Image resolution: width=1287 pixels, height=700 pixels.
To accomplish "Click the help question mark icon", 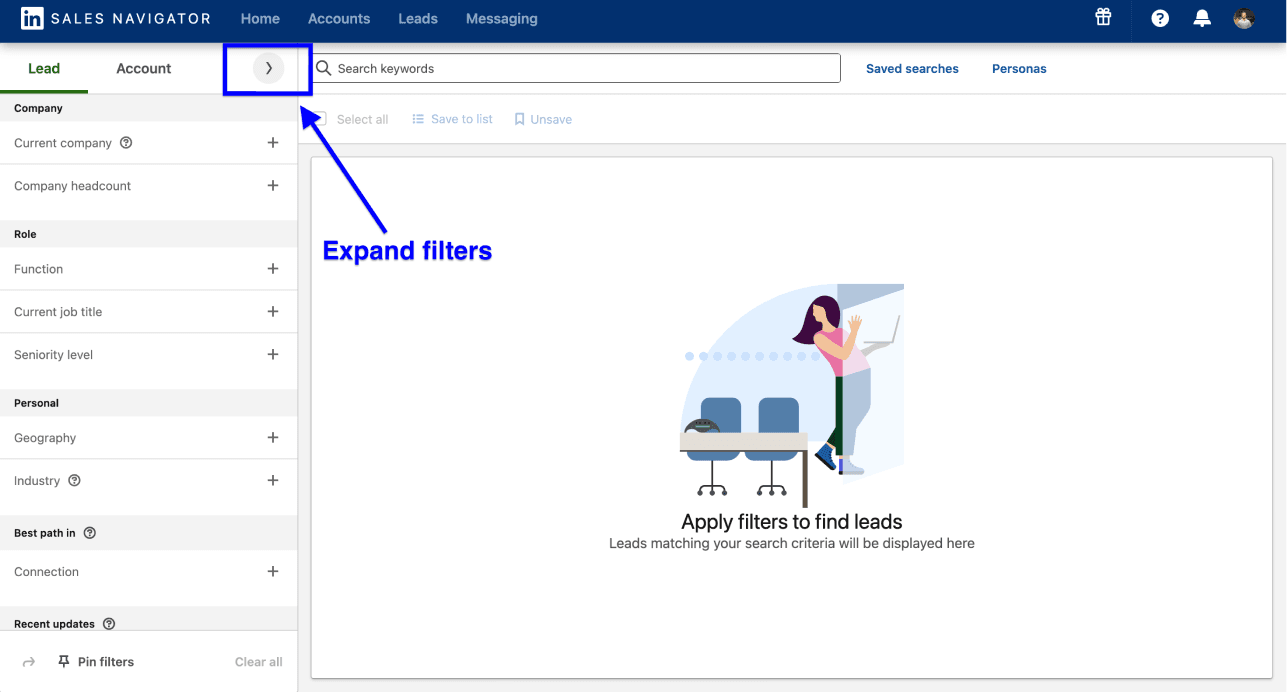I will pyautogui.click(x=1159, y=18).
